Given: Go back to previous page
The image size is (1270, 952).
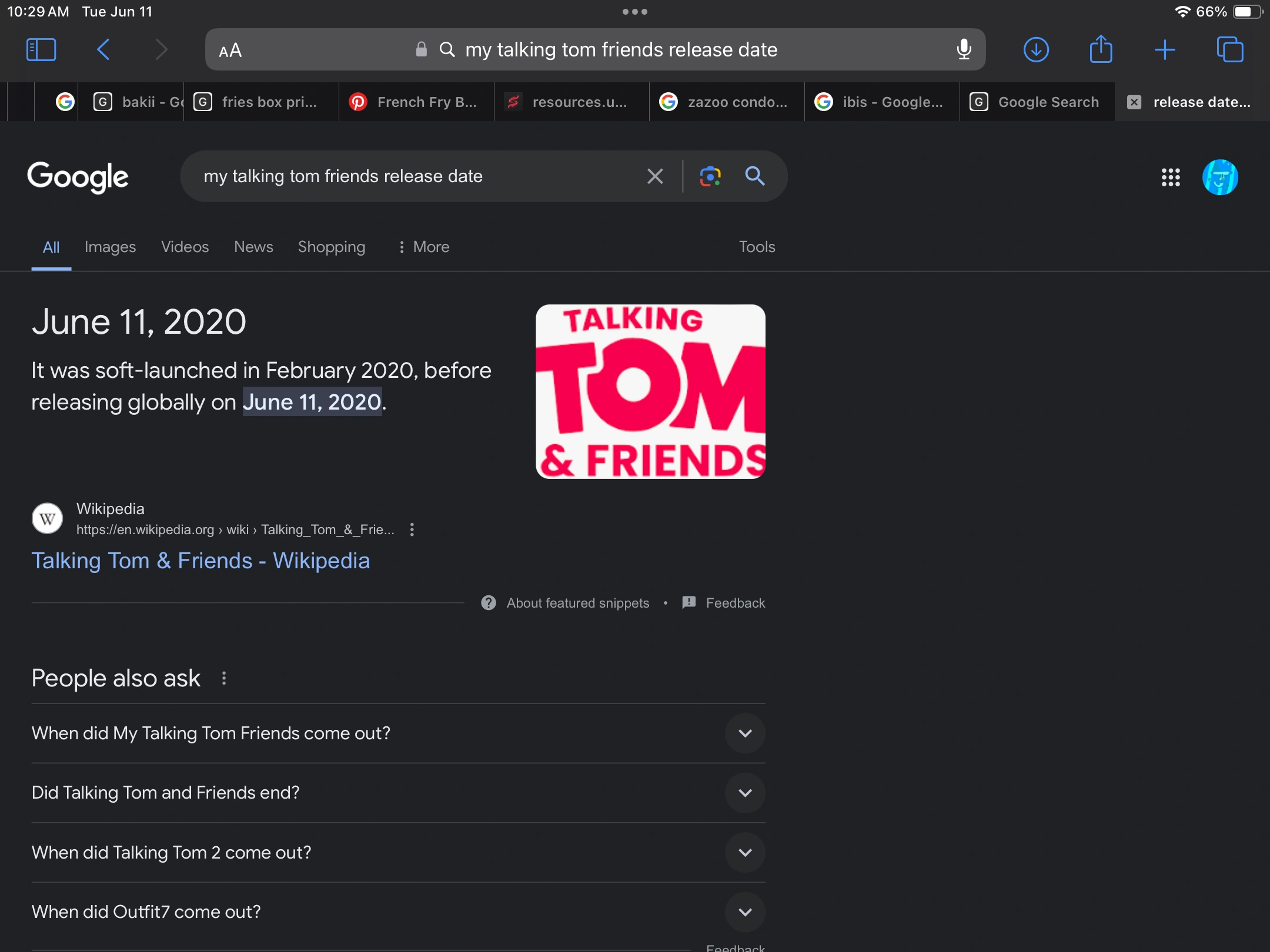Looking at the screenshot, I should [103, 50].
